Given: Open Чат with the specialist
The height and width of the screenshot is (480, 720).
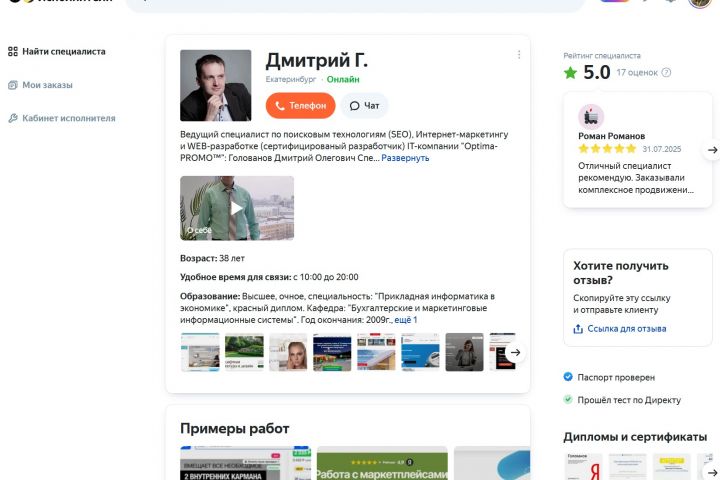Looking at the screenshot, I should [x=364, y=105].
